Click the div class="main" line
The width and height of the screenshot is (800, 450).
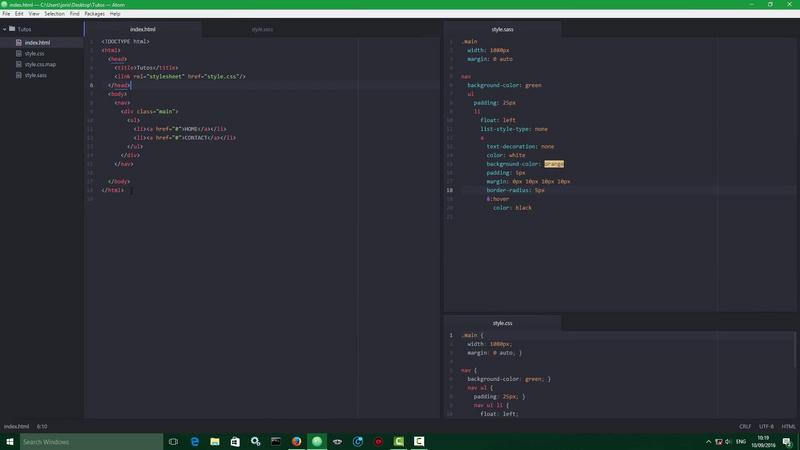149,111
